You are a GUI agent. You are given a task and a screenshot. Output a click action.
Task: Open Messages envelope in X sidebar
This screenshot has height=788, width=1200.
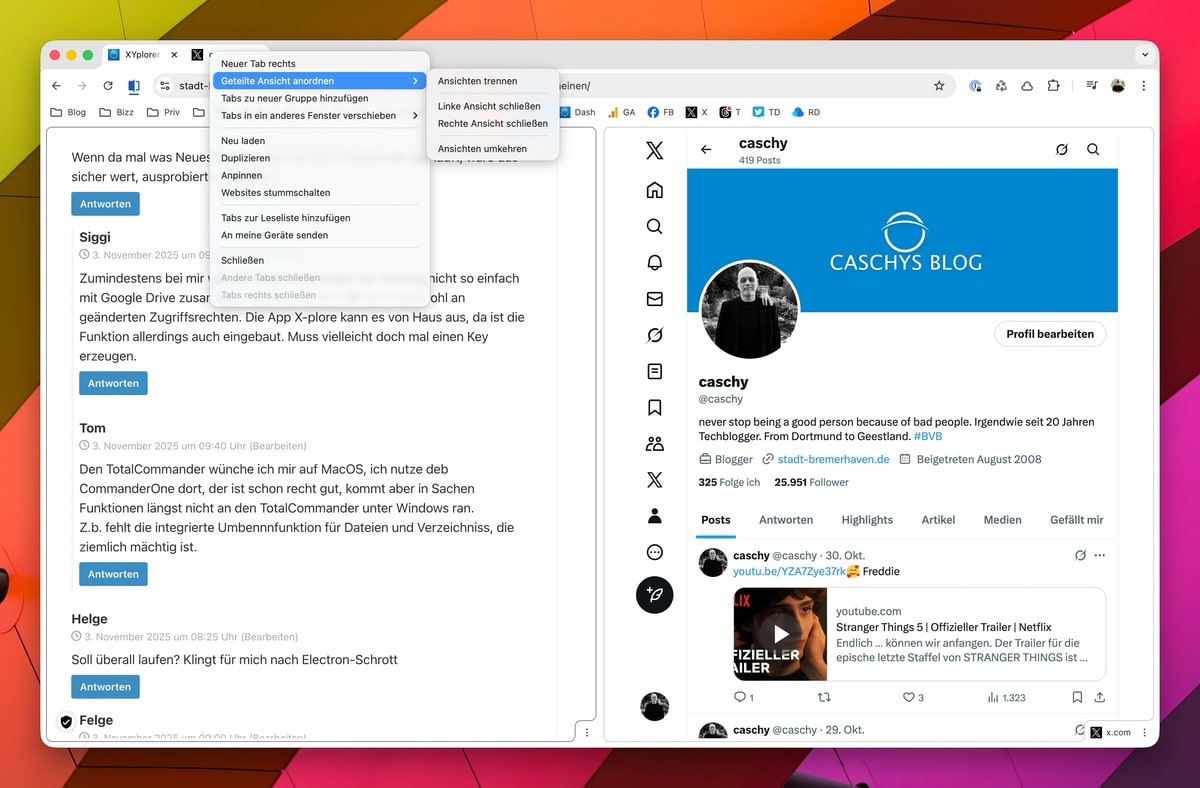pos(654,299)
